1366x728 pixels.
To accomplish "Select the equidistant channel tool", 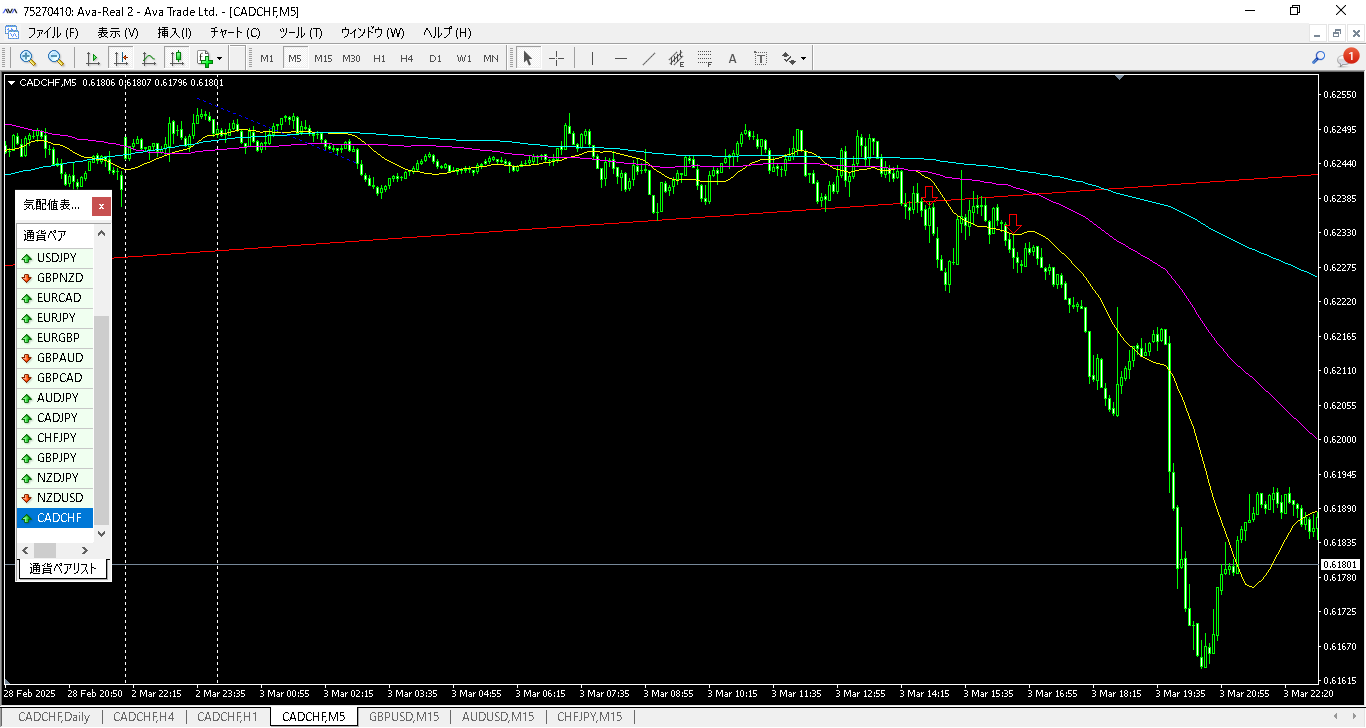I will coord(676,58).
